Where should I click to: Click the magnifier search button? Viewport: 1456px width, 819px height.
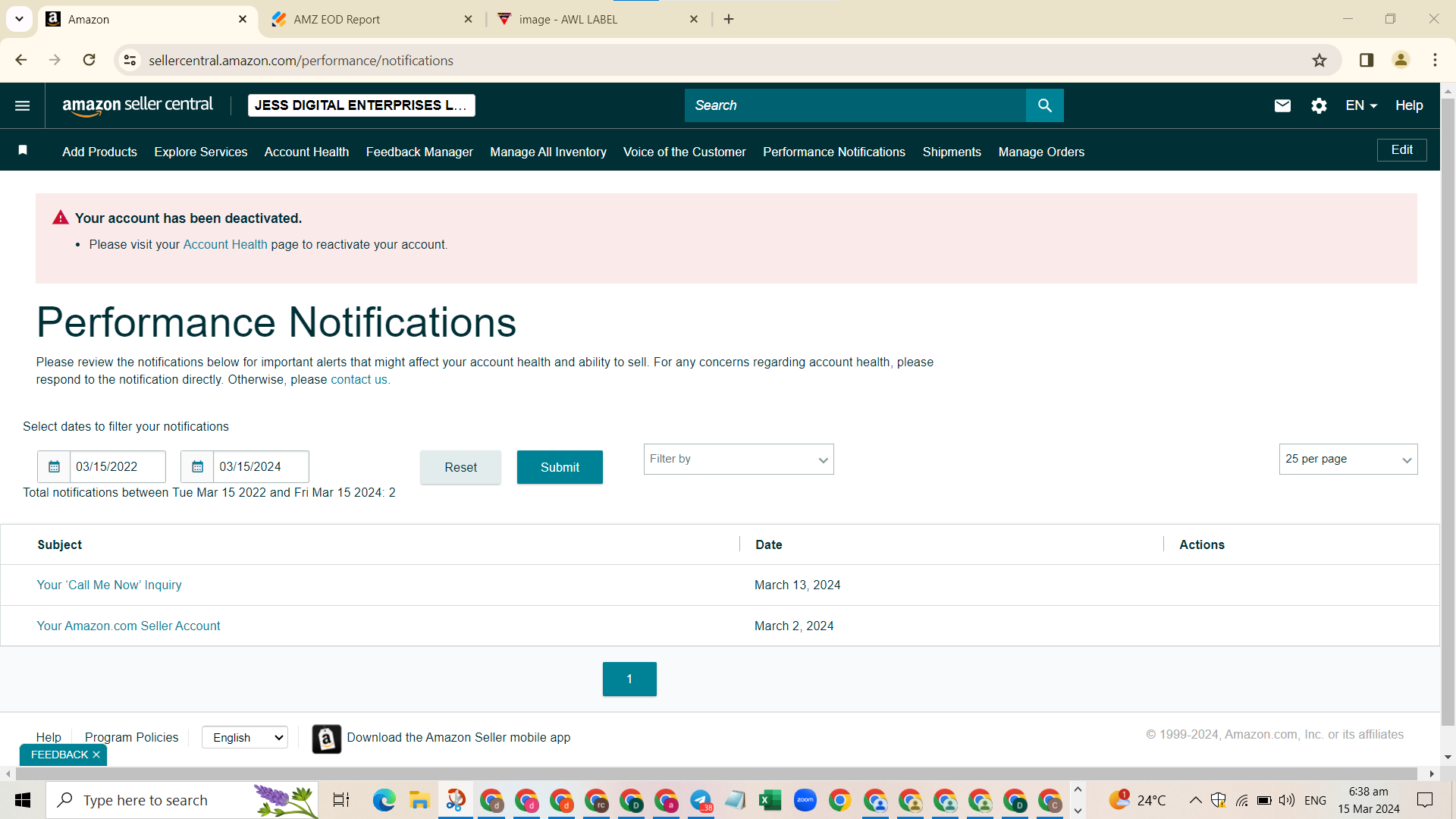(x=1044, y=105)
